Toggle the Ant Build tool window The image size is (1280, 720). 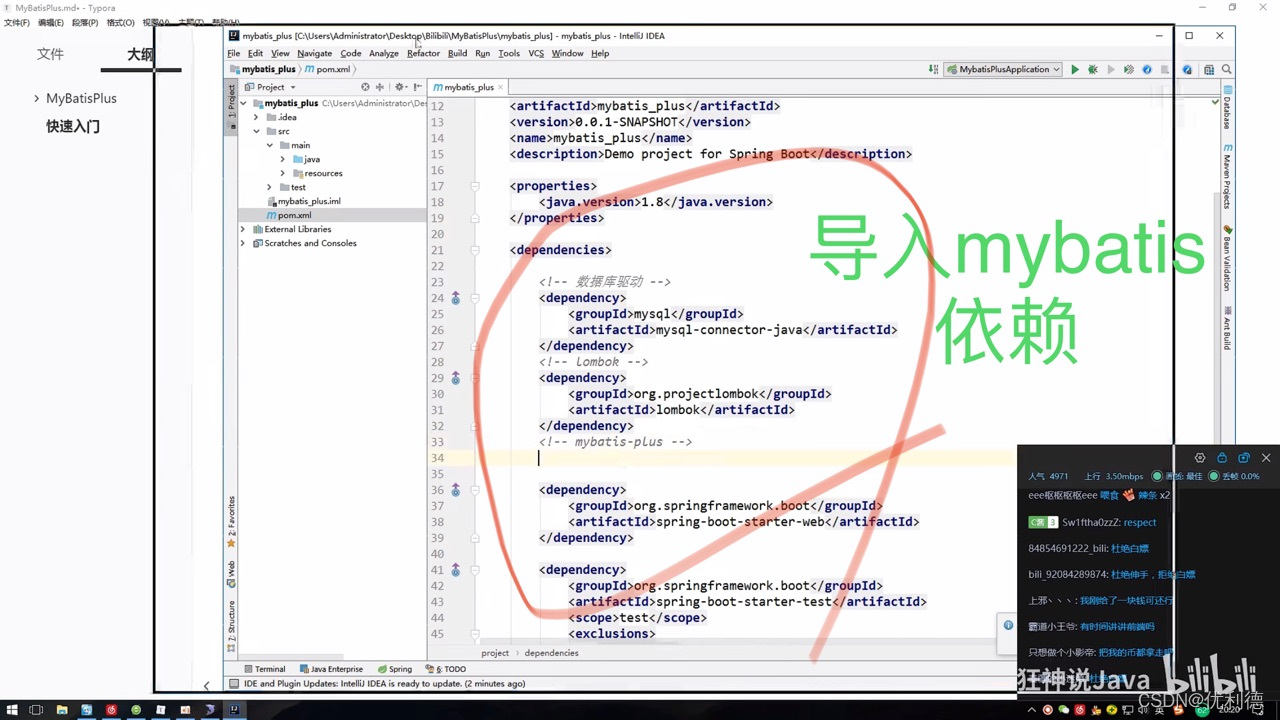click(x=1227, y=328)
